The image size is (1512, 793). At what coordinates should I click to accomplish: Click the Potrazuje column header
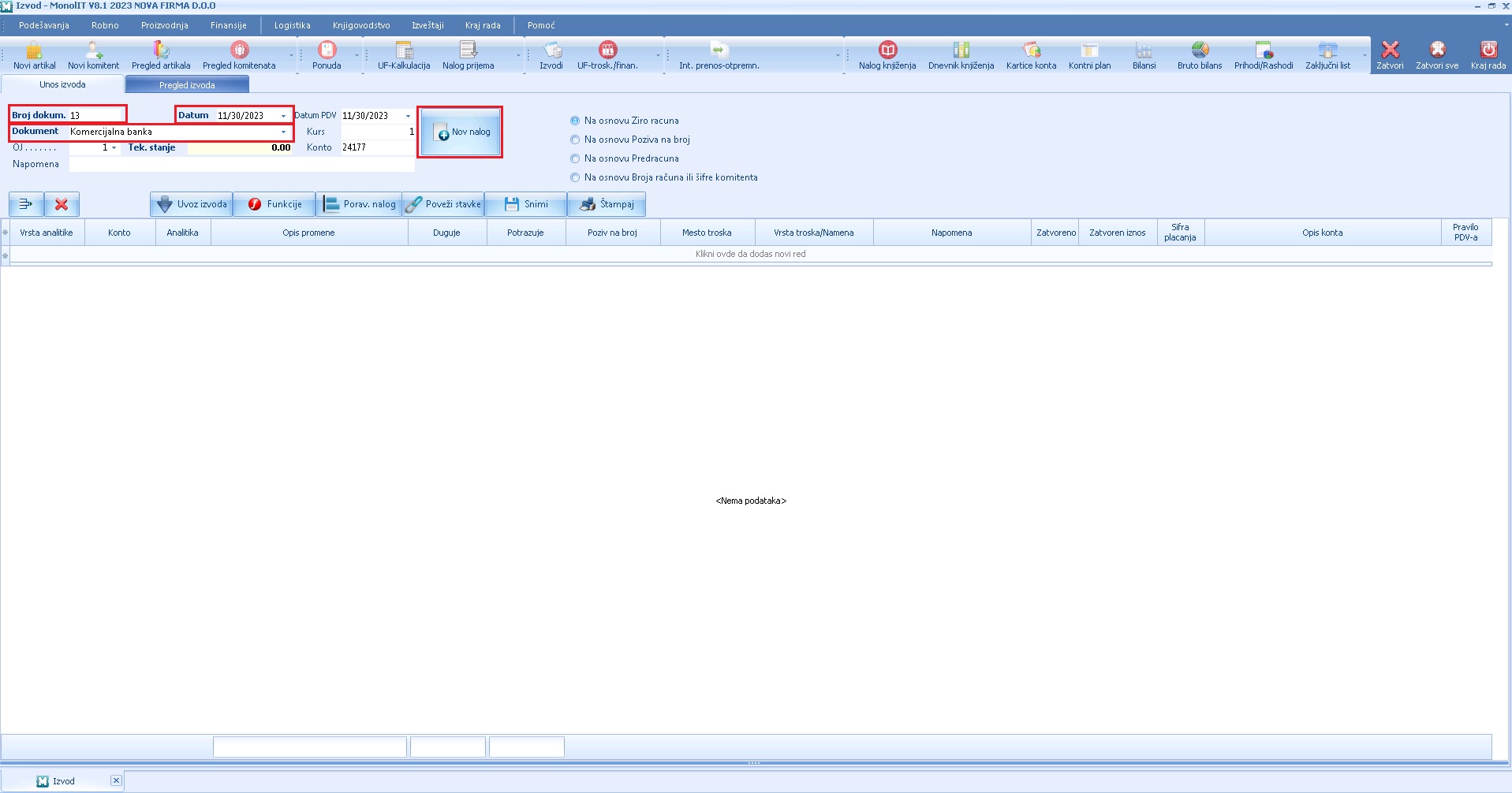525,233
